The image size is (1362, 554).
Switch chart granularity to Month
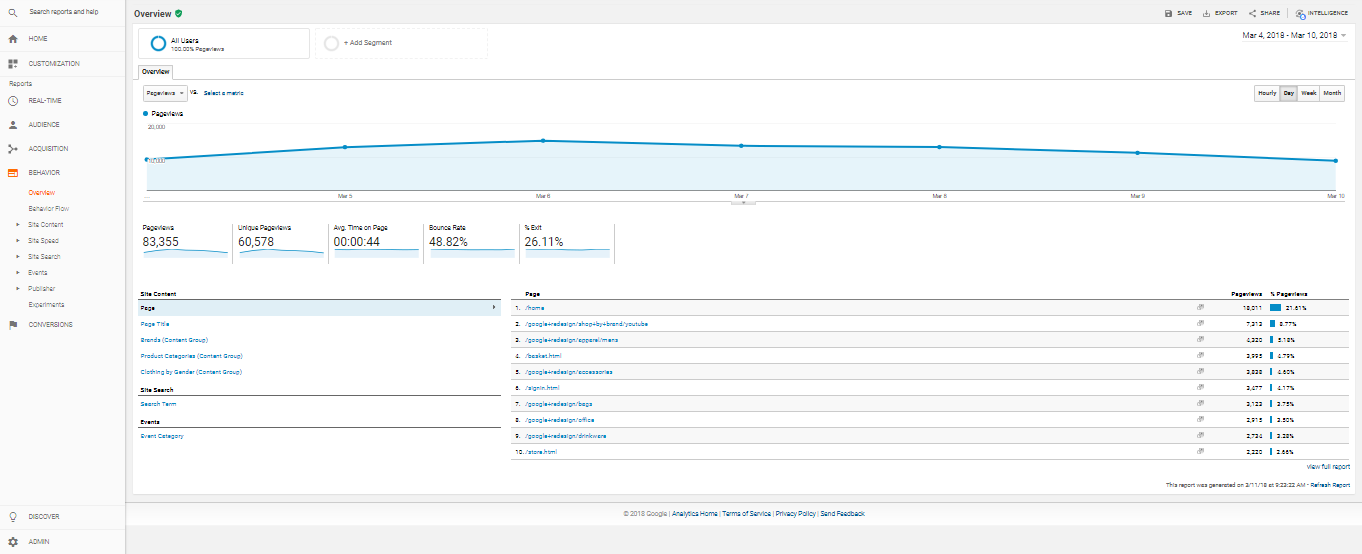pyautogui.click(x=1332, y=93)
